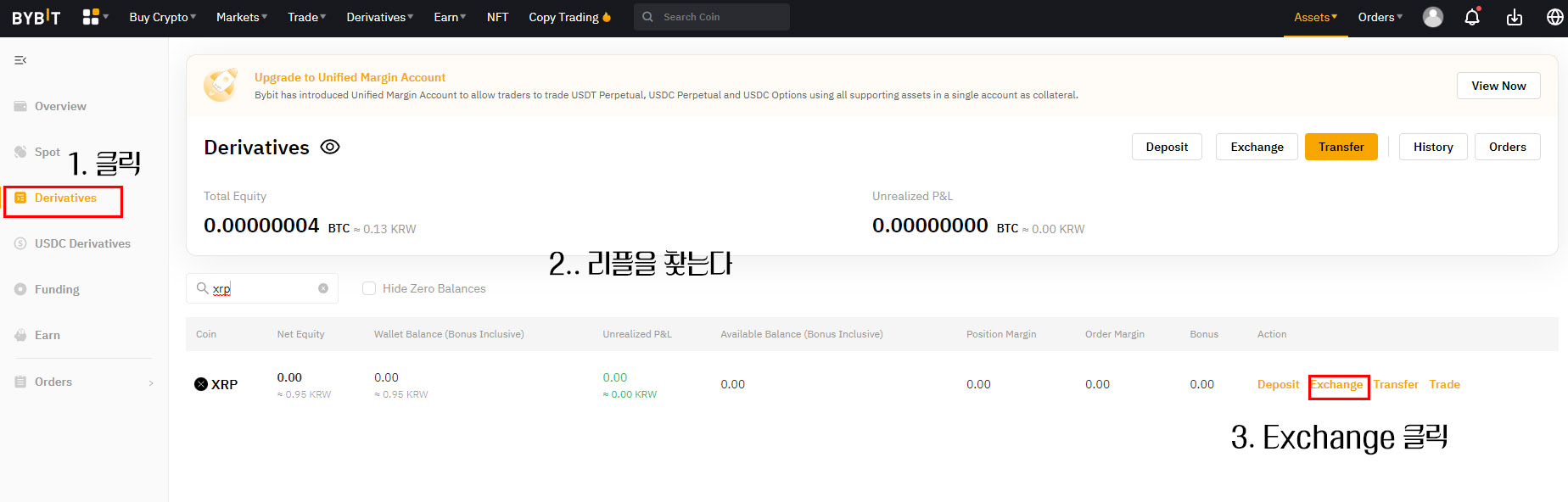
Task: Clear the xrp search with the x icon
Action: (x=323, y=288)
